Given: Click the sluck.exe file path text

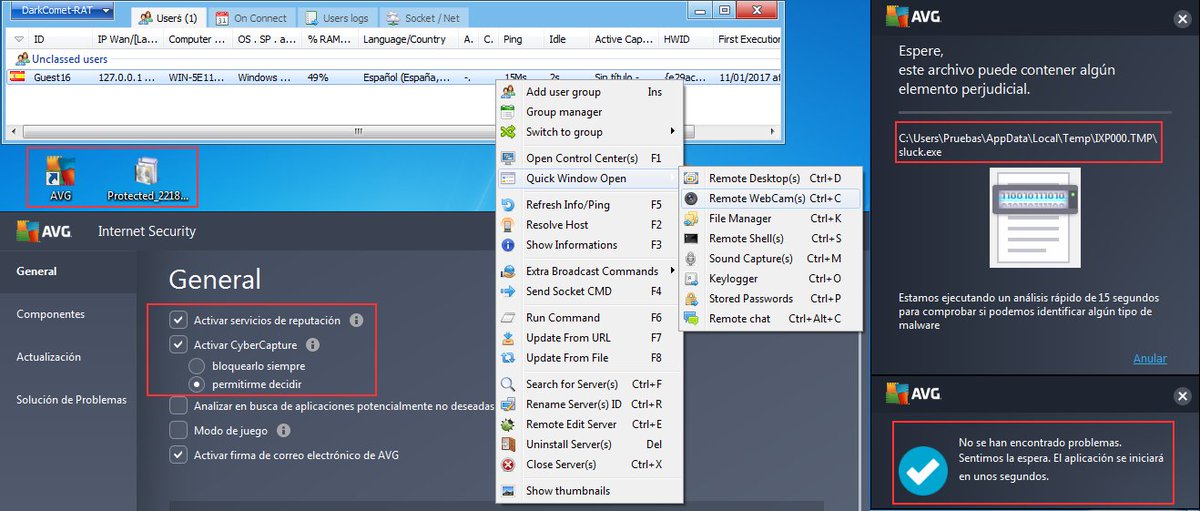Looking at the screenshot, I should coord(1027,146).
